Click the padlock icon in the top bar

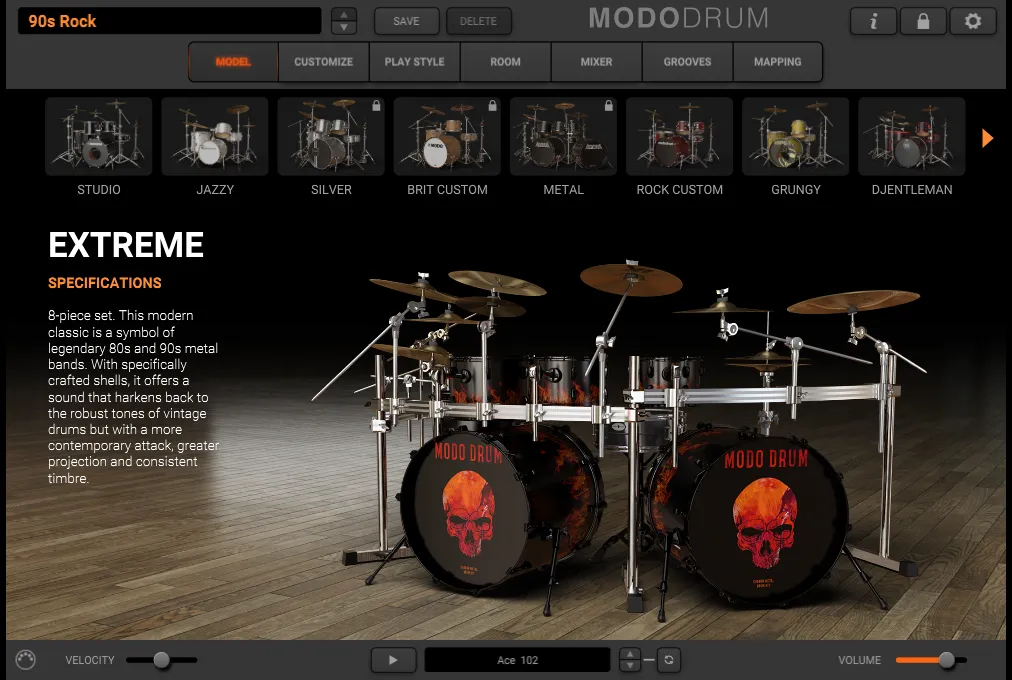923,21
